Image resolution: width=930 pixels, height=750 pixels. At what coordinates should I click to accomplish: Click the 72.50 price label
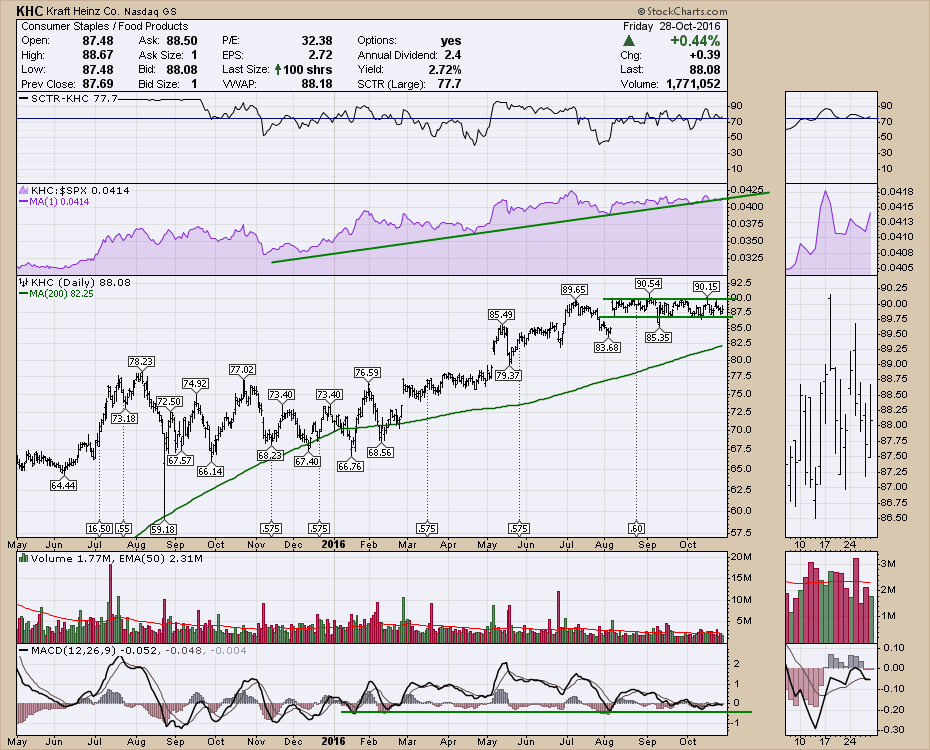tap(169, 402)
